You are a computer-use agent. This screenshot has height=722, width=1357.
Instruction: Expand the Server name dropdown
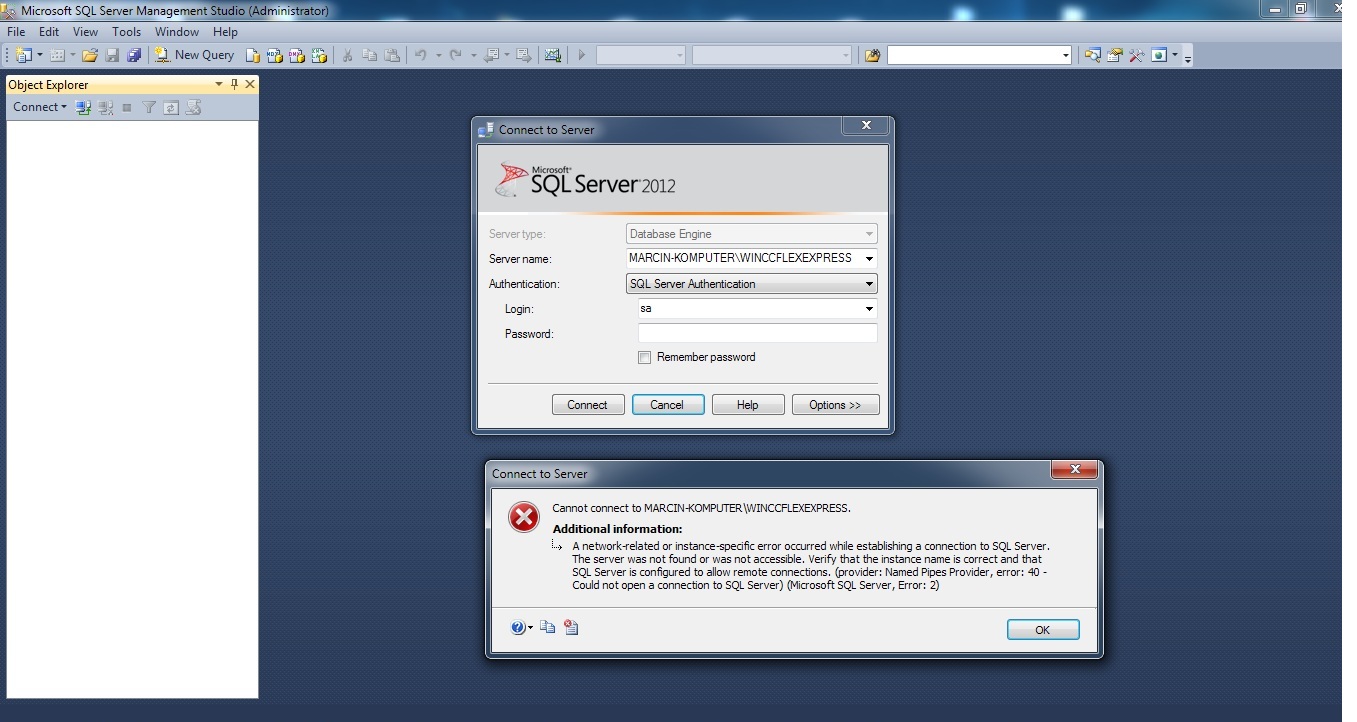tap(869, 258)
